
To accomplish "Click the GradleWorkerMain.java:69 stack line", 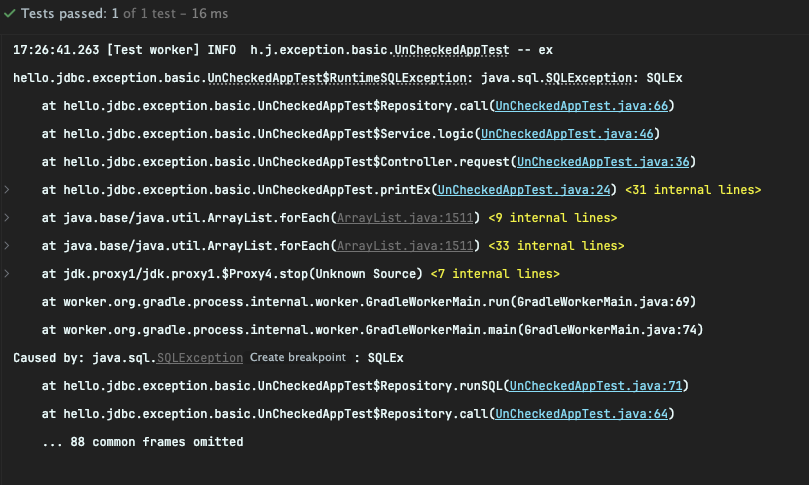I will [x=369, y=301].
